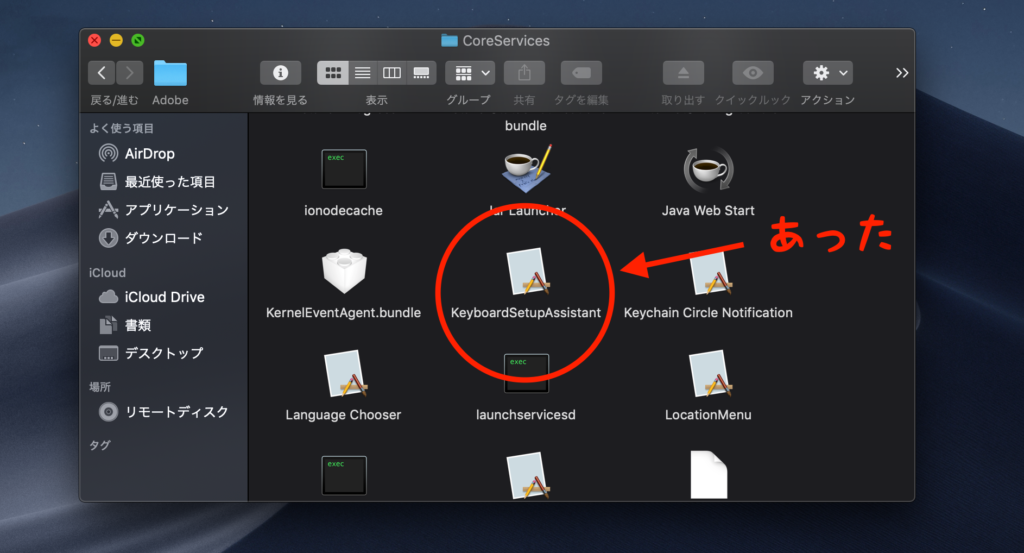Switch to column view mode

(392, 72)
